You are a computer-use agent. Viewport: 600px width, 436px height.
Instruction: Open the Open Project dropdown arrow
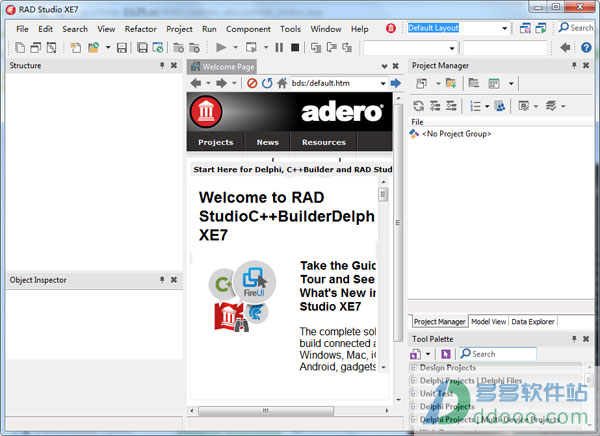point(108,47)
